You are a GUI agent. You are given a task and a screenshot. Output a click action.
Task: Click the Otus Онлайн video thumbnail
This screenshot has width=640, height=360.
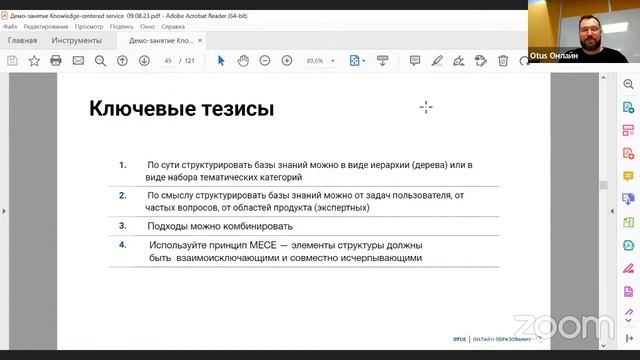[584, 31]
